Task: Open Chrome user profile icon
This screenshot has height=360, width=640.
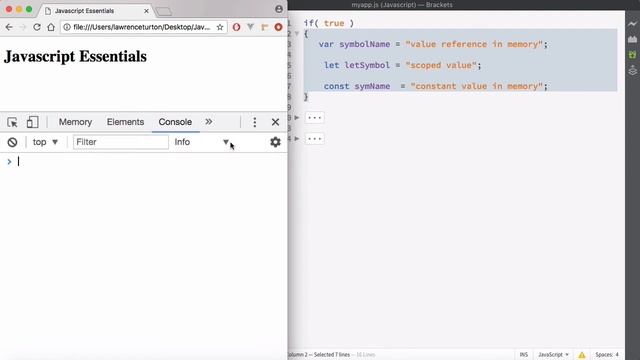Action: [279, 9]
